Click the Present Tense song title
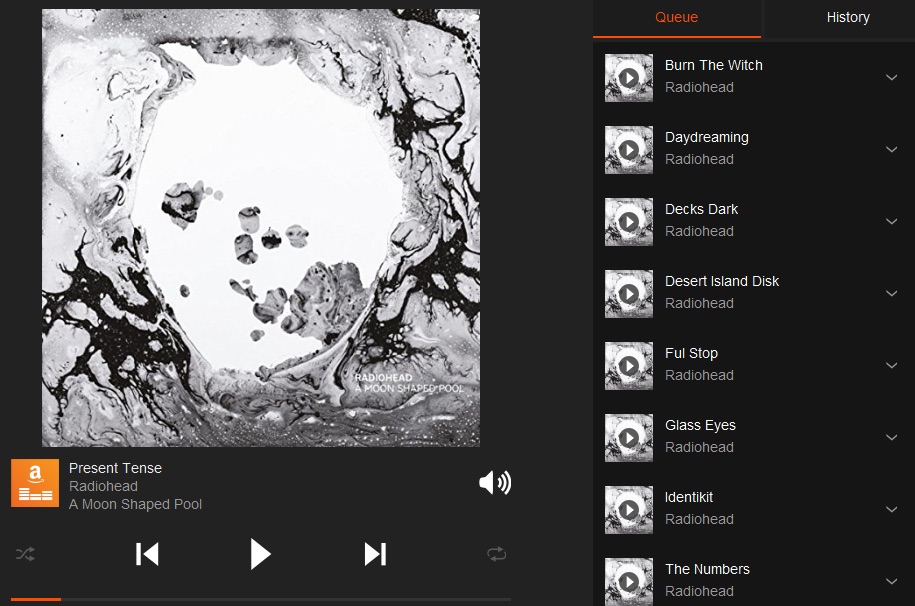 pos(115,468)
